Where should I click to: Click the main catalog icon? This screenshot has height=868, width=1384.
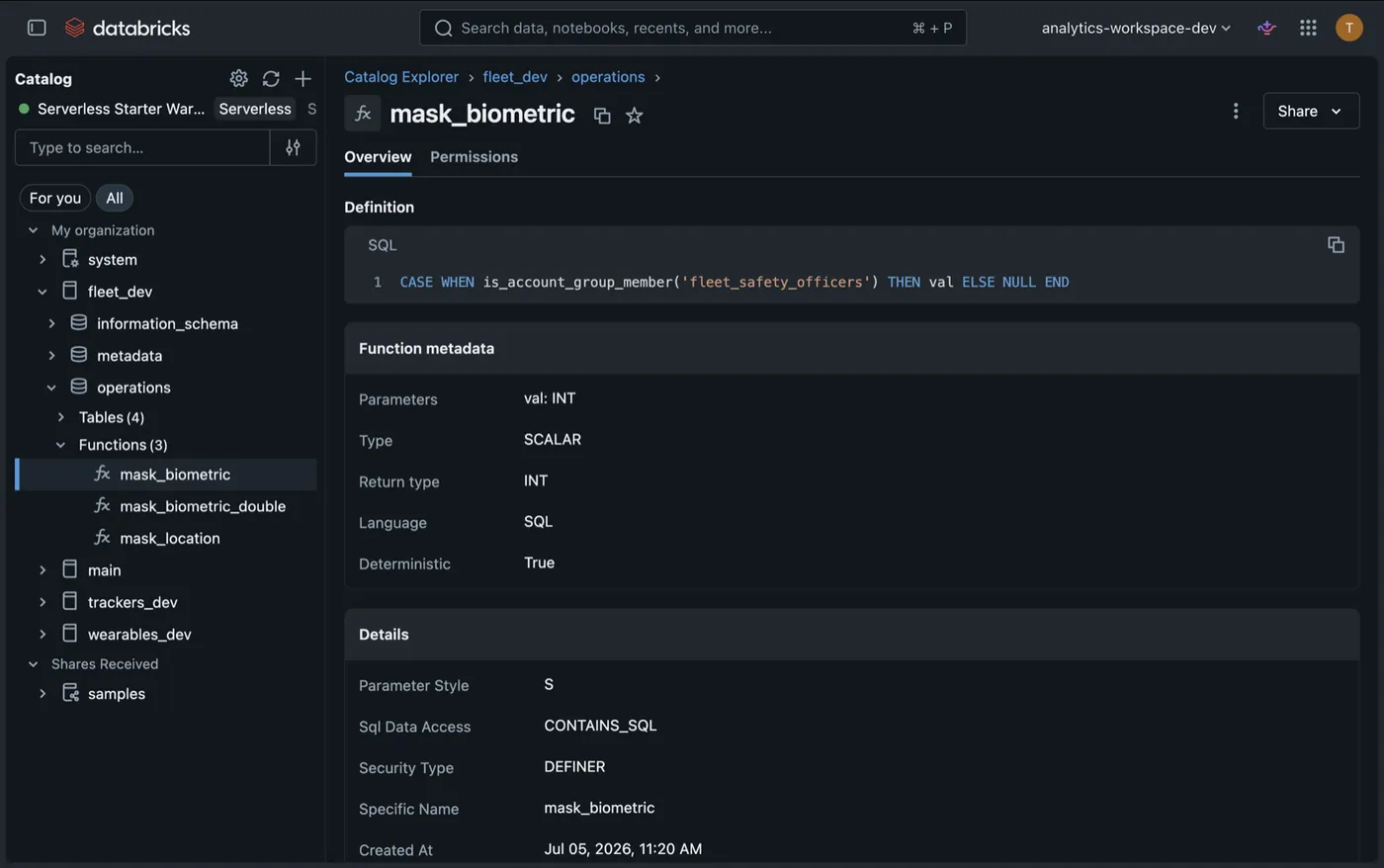(x=69, y=568)
